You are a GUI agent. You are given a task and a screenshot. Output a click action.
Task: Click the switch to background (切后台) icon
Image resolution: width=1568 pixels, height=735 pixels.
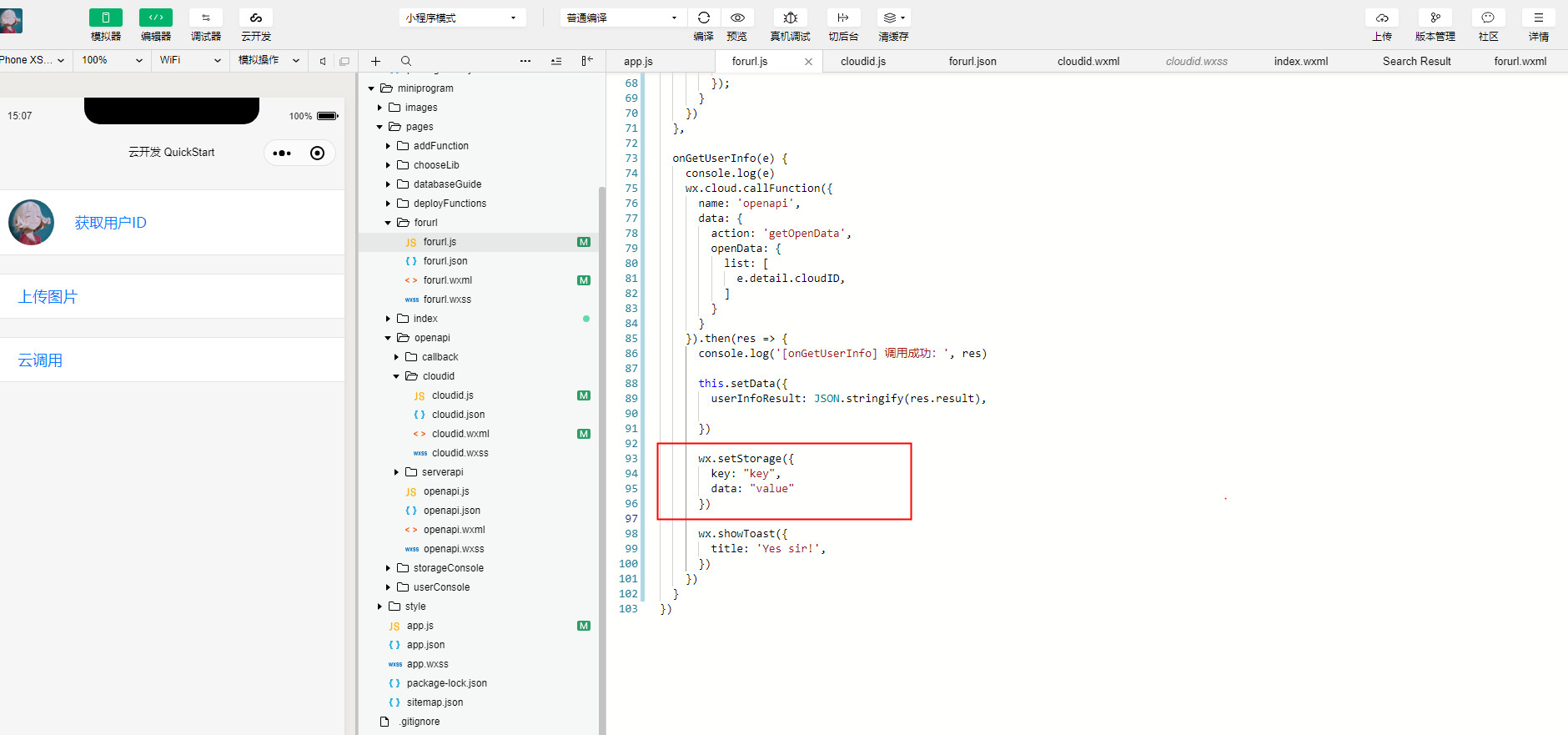click(x=843, y=18)
